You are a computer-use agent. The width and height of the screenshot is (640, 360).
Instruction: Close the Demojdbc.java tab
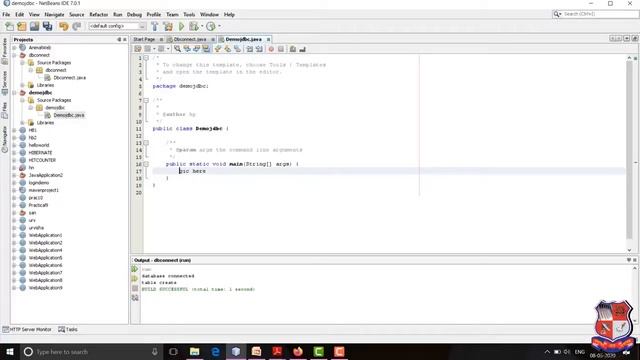point(269,40)
